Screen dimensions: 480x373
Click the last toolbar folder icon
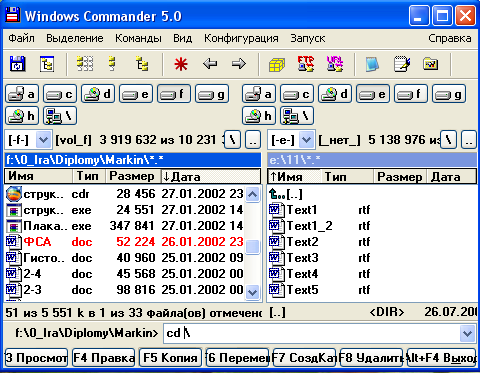[x=431, y=64]
